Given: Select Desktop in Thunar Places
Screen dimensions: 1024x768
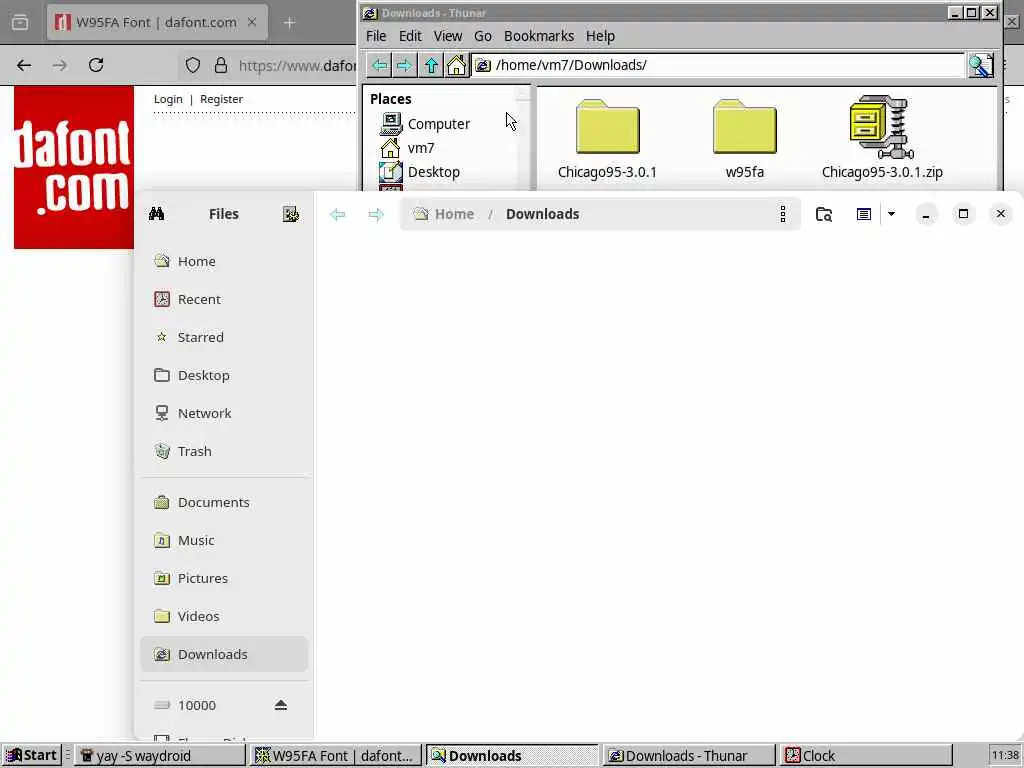Looking at the screenshot, I should point(419,172).
